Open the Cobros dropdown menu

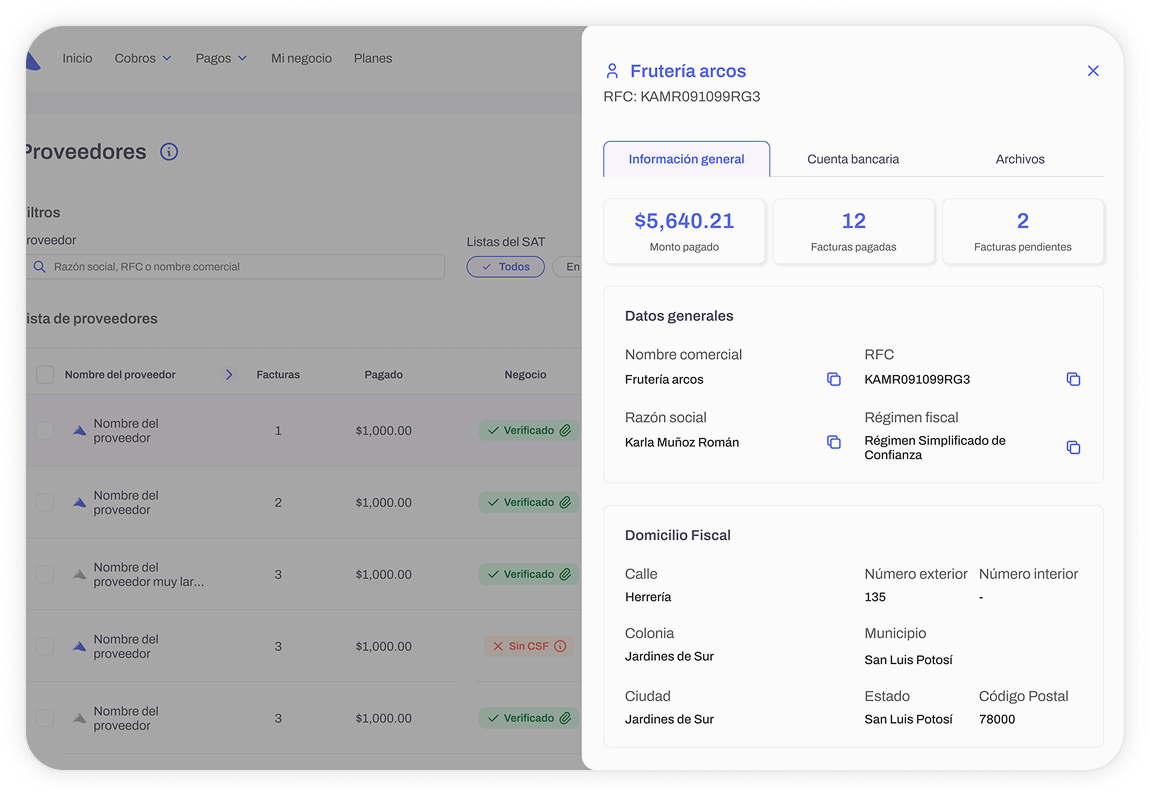pyautogui.click(x=143, y=58)
